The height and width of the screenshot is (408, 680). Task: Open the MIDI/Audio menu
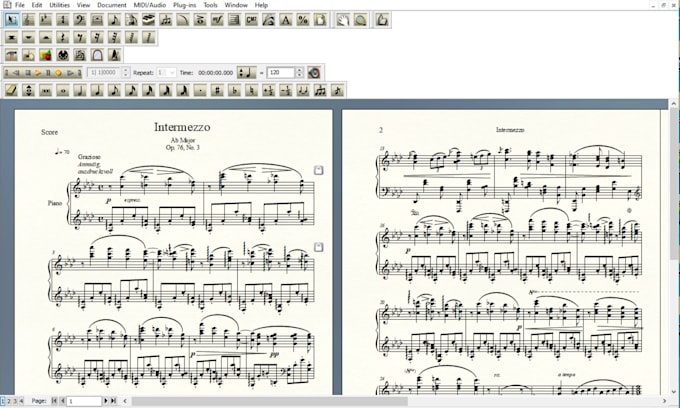coord(150,5)
